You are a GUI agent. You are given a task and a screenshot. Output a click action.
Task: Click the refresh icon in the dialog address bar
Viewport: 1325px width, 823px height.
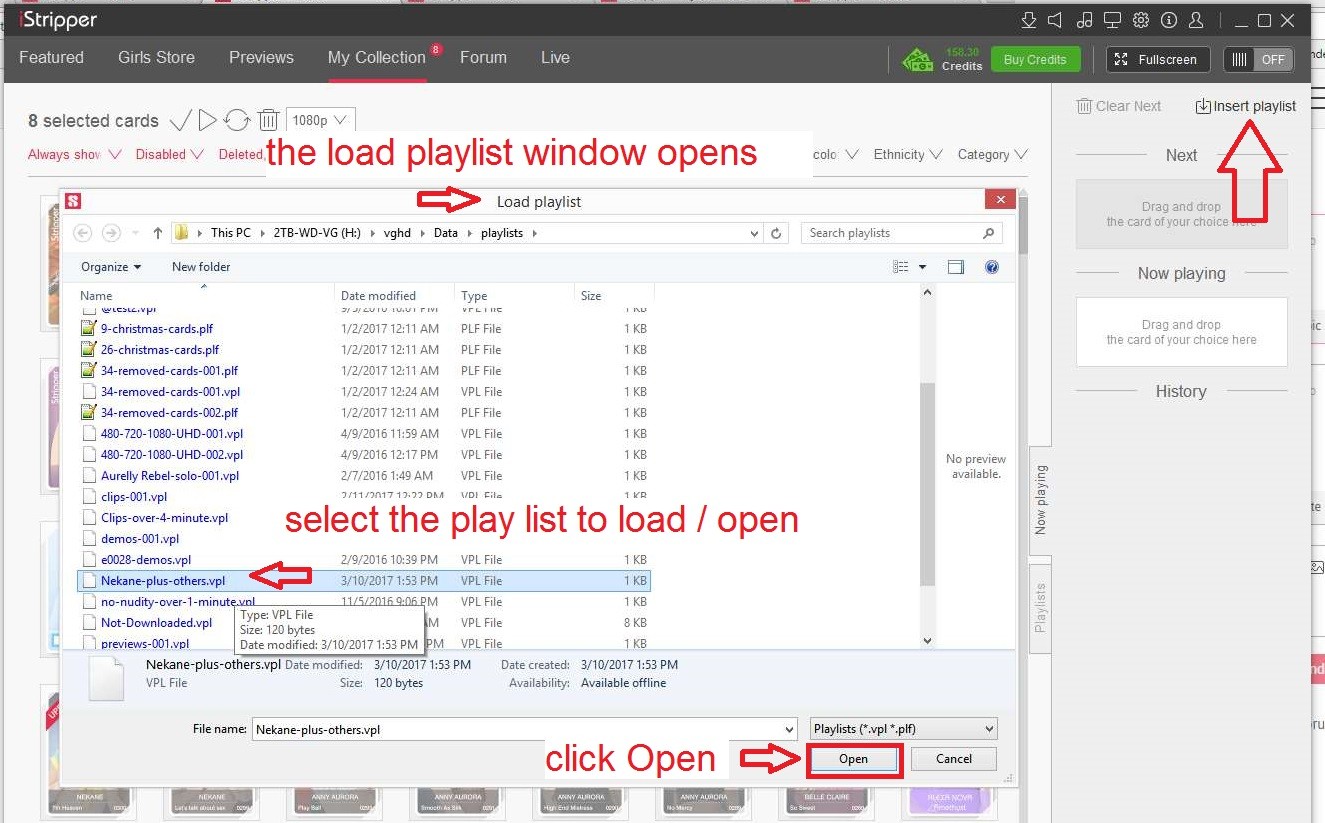[776, 233]
